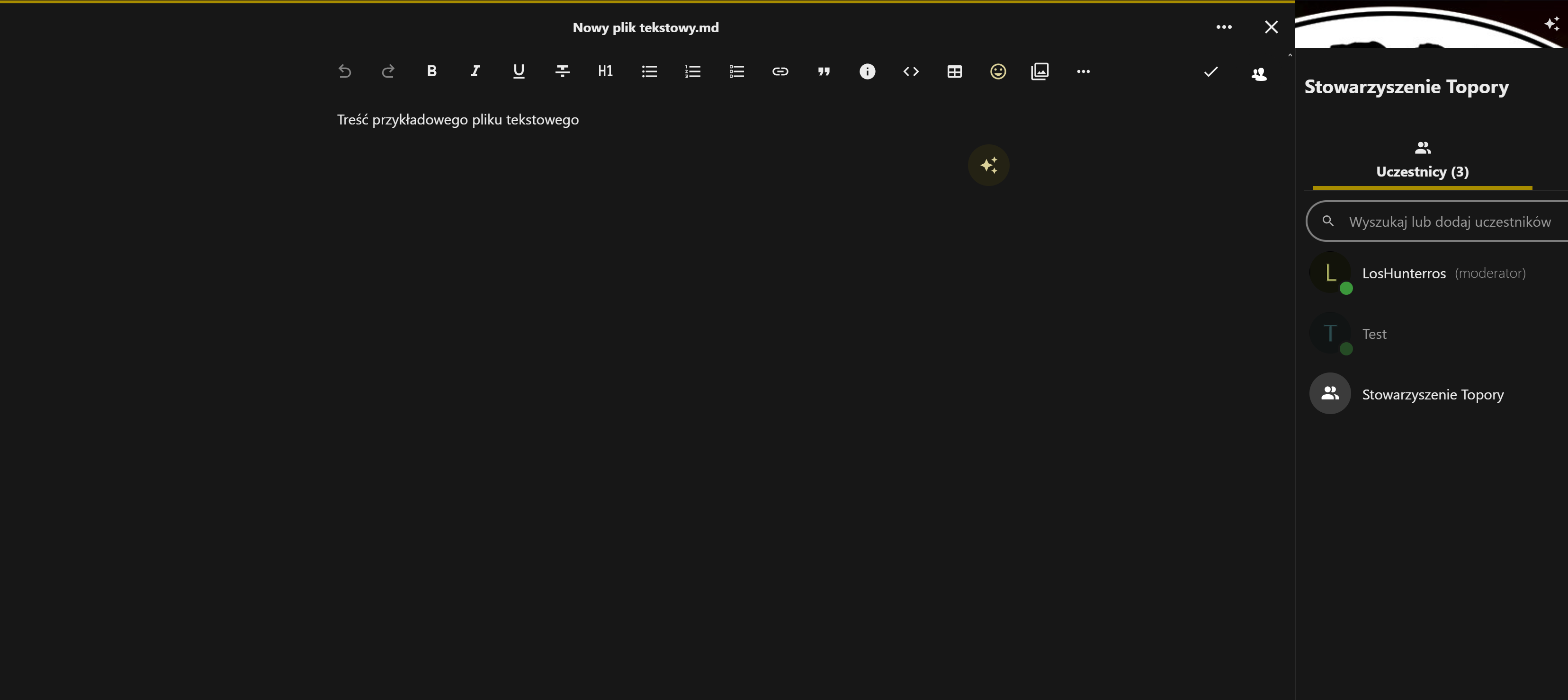Toggle italic text formatting
The height and width of the screenshot is (700, 1568).
click(x=475, y=72)
